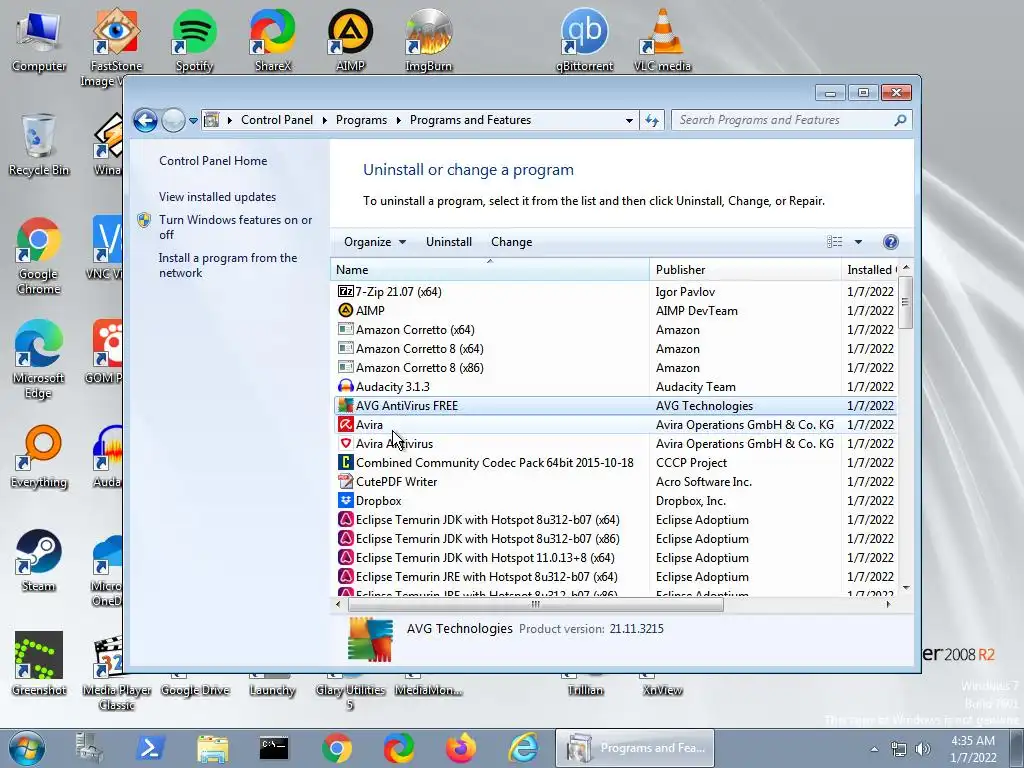Click the Programs and Features taskbar button
This screenshot has height=768, width=1024.
(635, 748)
